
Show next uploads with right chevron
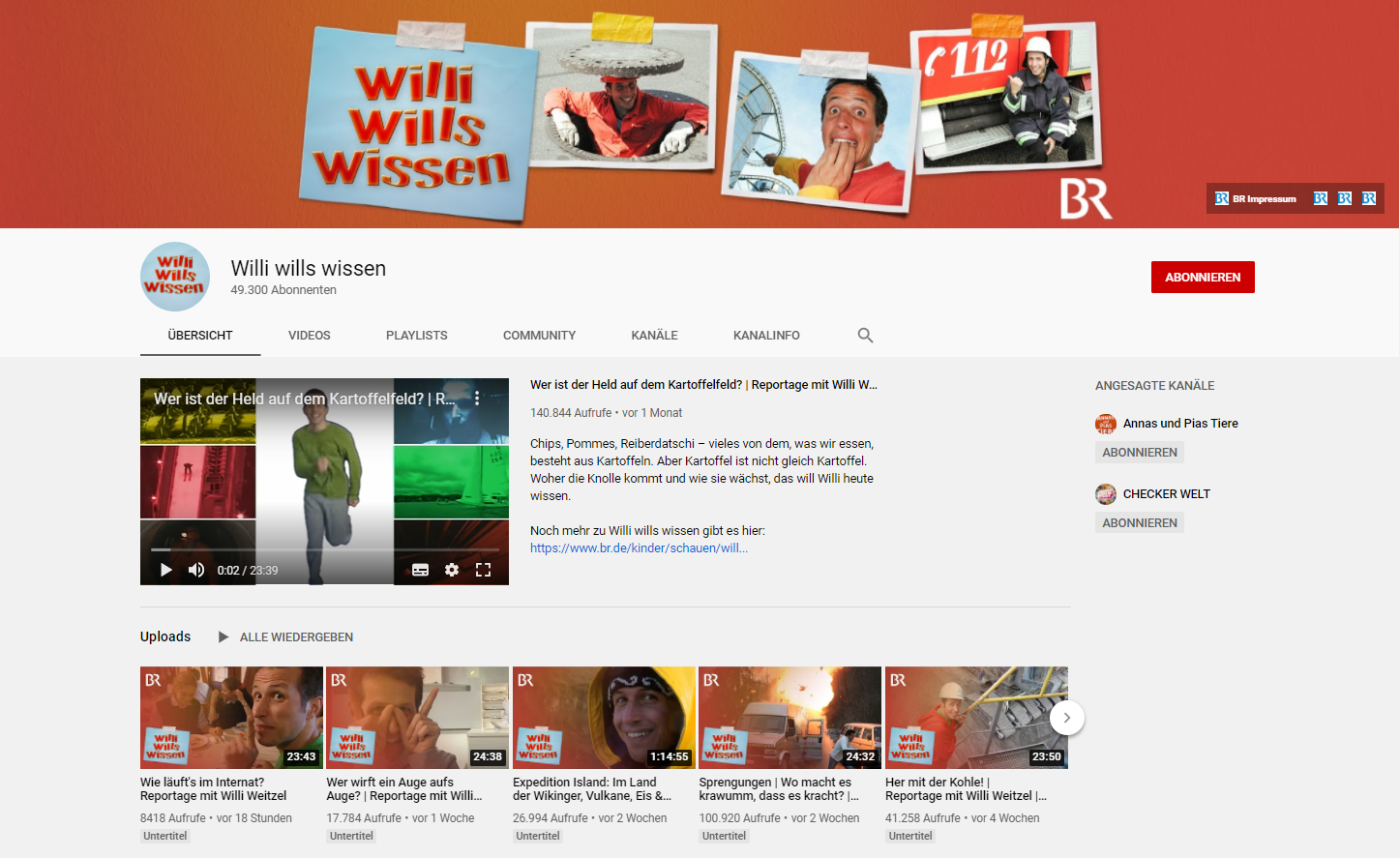tap(1067, 718)
